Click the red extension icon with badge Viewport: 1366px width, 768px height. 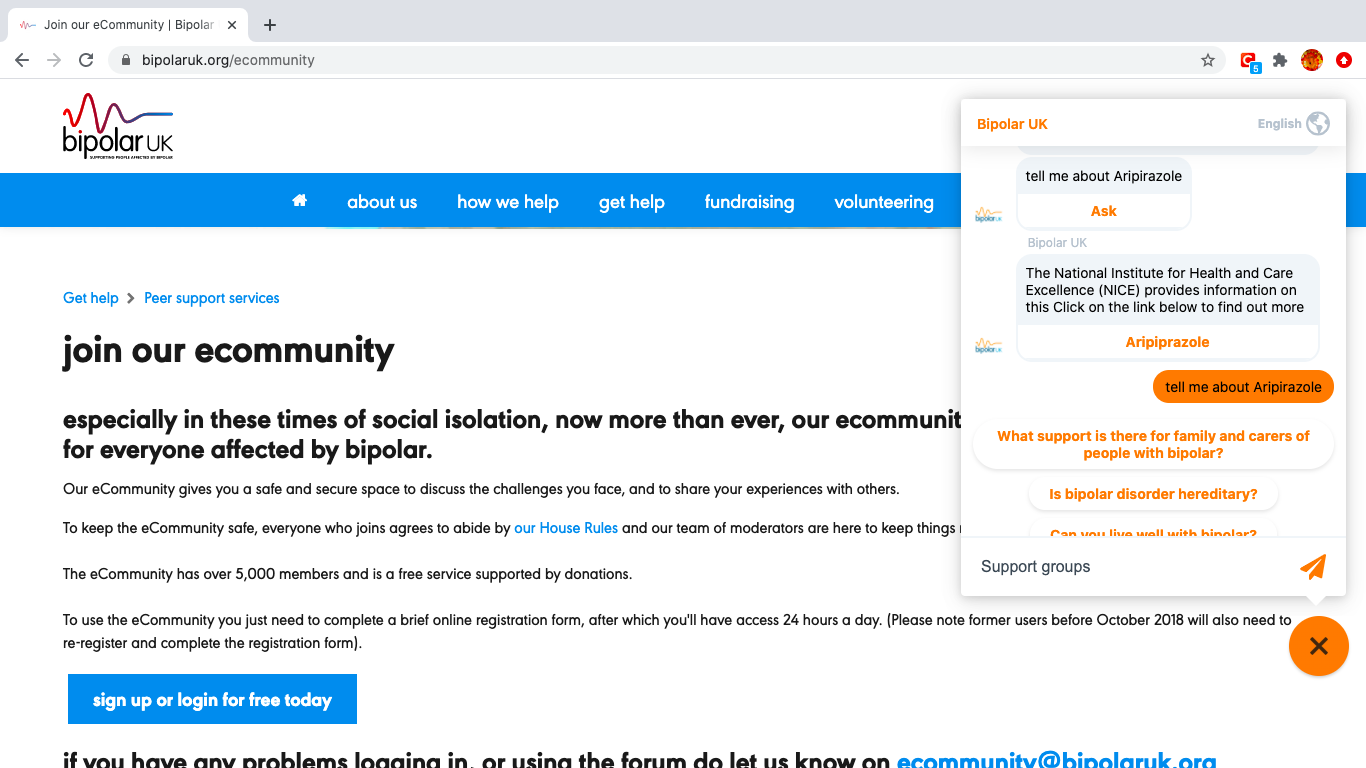[1249, 61]
